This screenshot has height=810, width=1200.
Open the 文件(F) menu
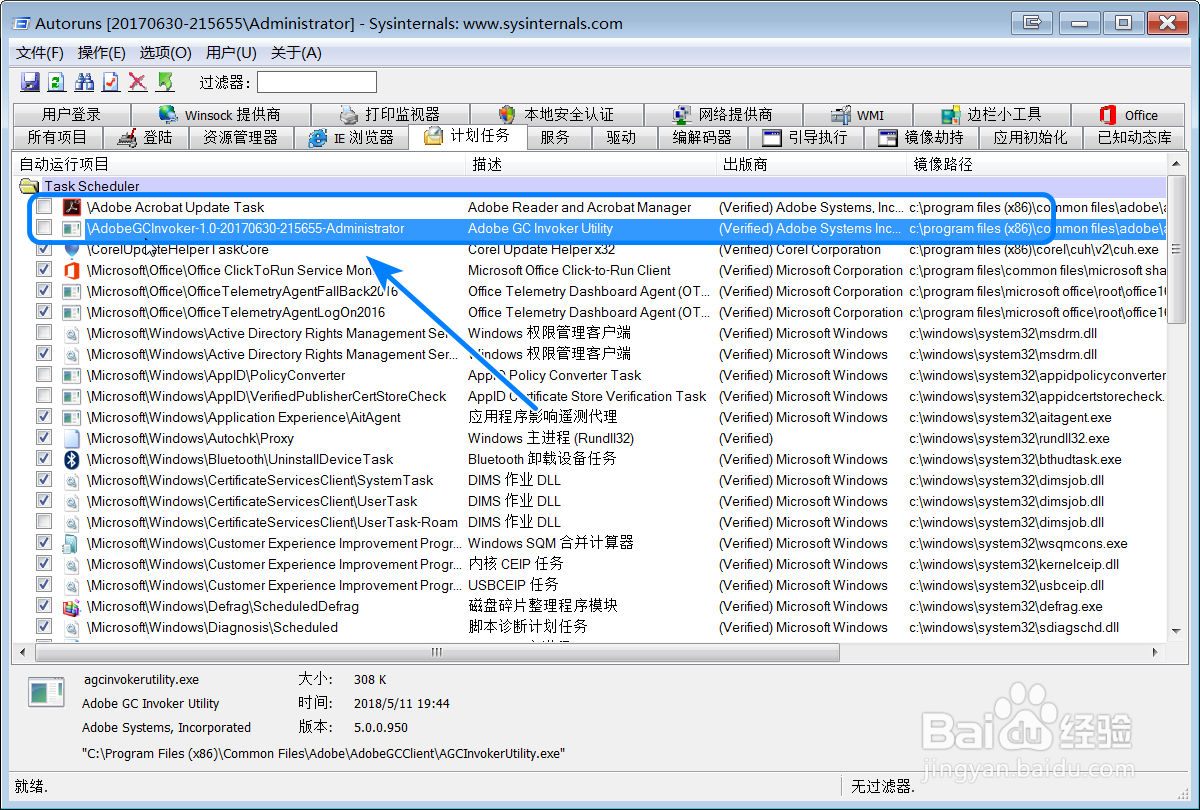click(40, 53)
